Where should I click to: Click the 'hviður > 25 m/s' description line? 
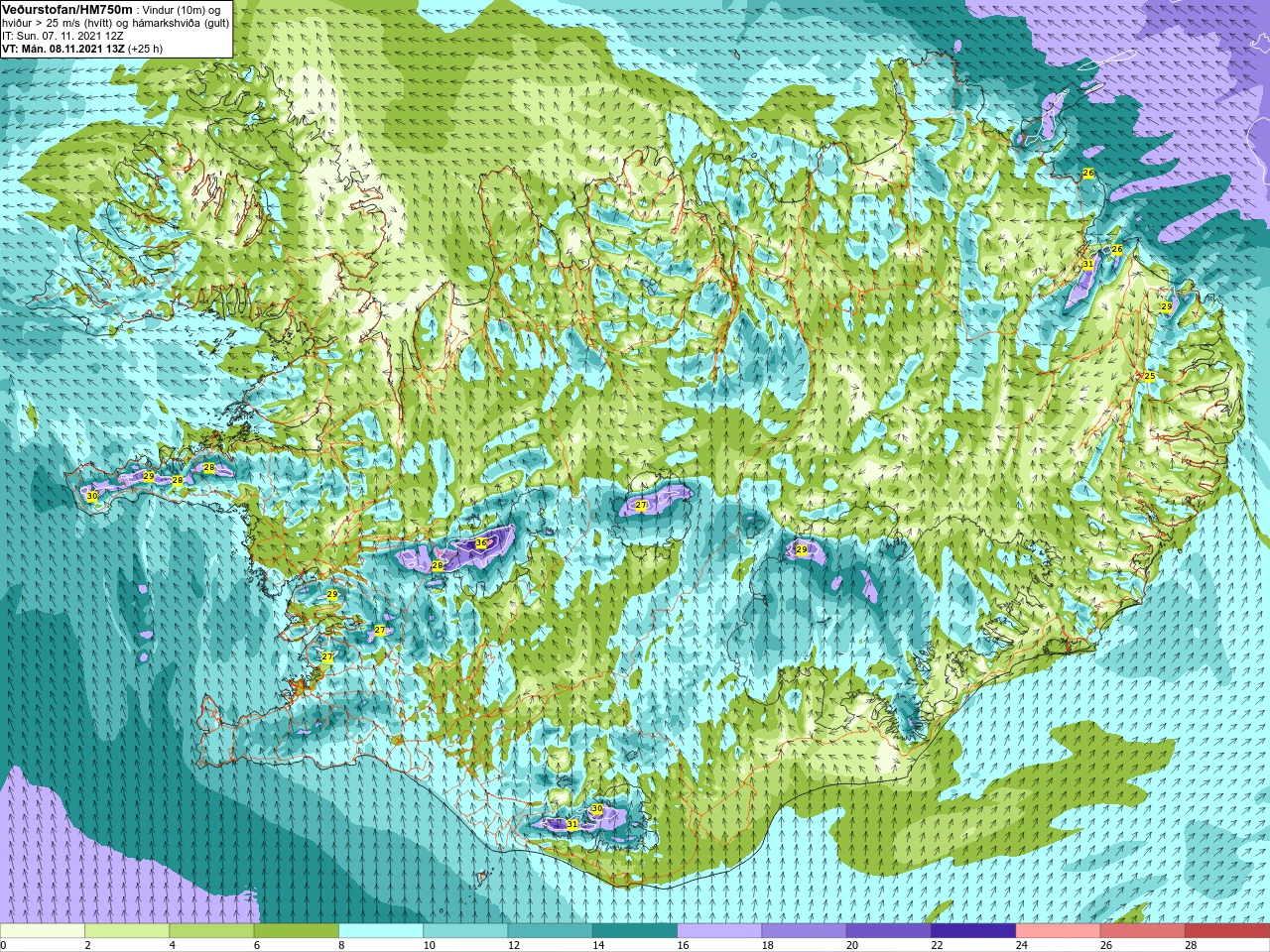pyautogui.click(x=115, y=23)
